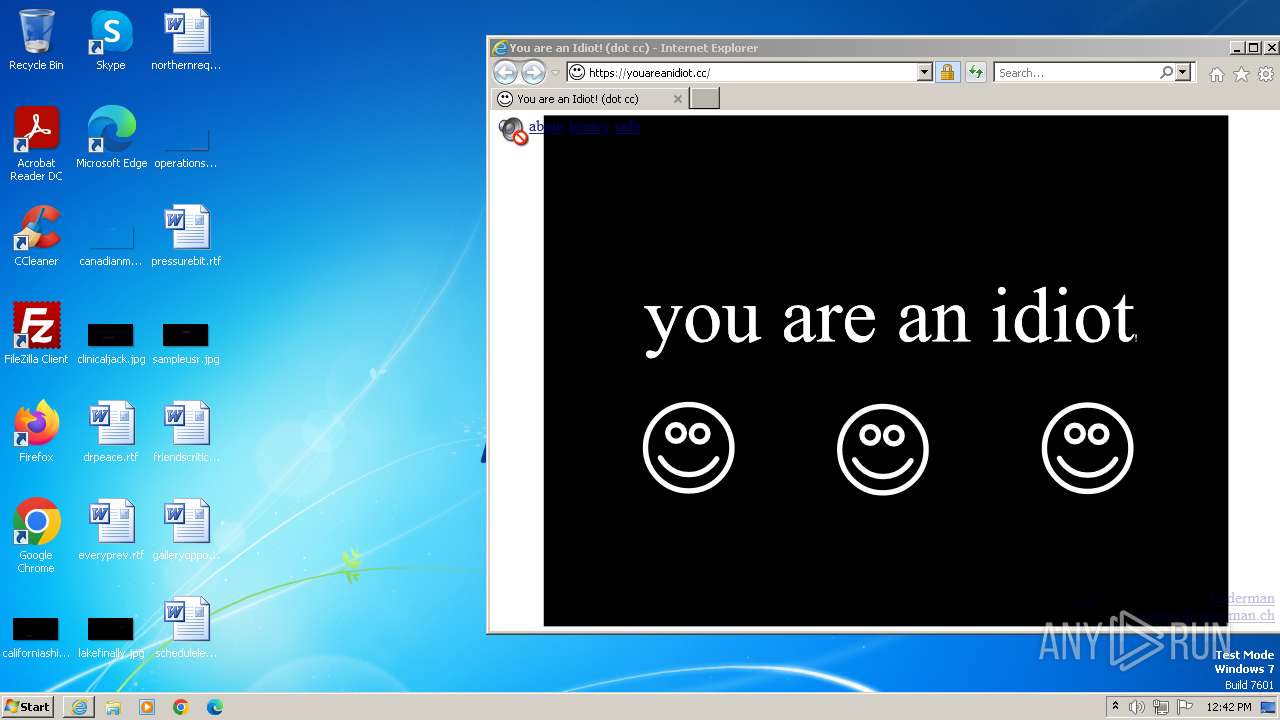Click Internet Explorer taskbar button
The height and width of the screenshot is (720, 1280).
pos(79,706)
